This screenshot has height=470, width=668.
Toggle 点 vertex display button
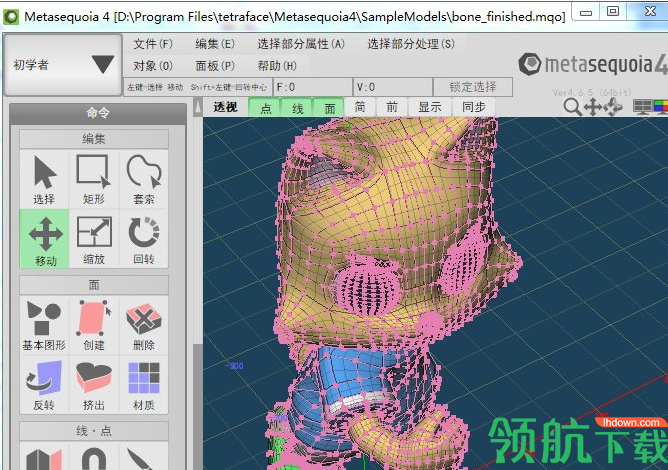(265, 107)
